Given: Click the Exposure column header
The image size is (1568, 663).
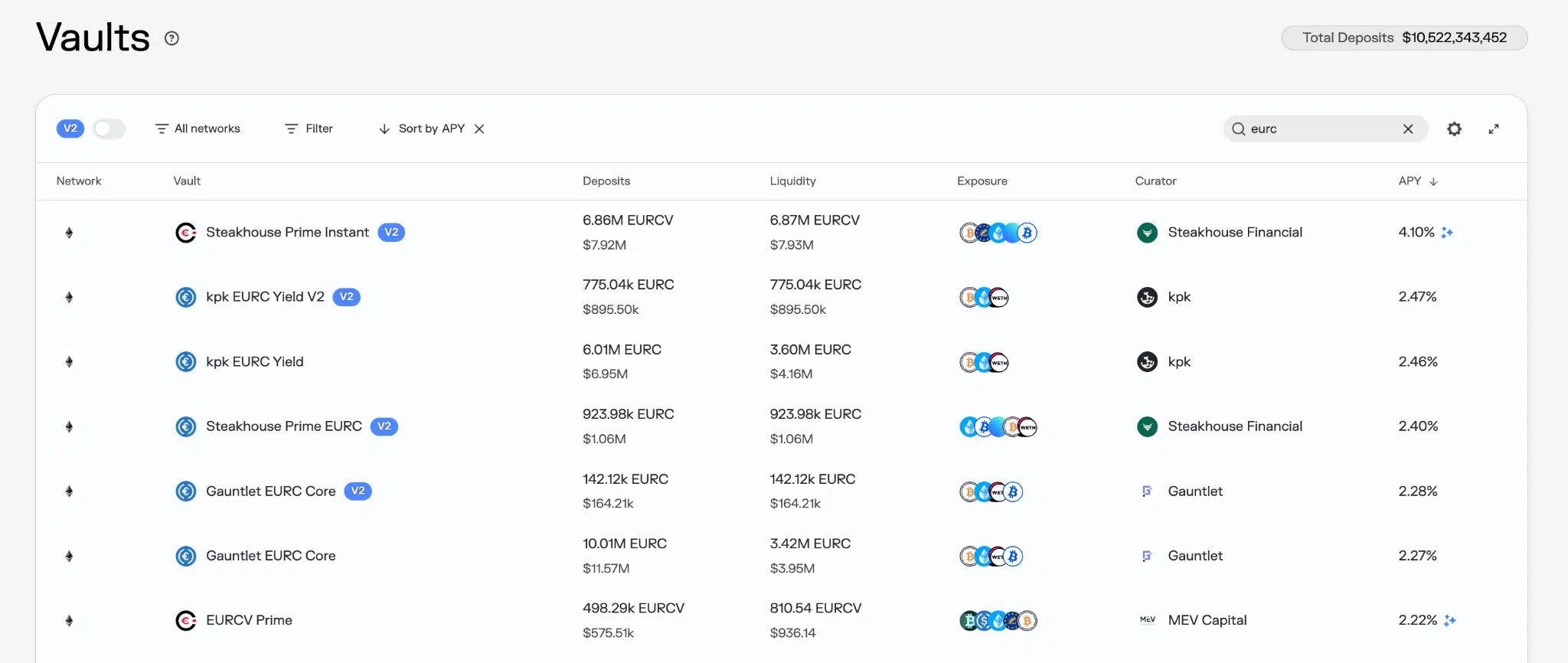Looking at the screenshot, I should pos(982,181).
